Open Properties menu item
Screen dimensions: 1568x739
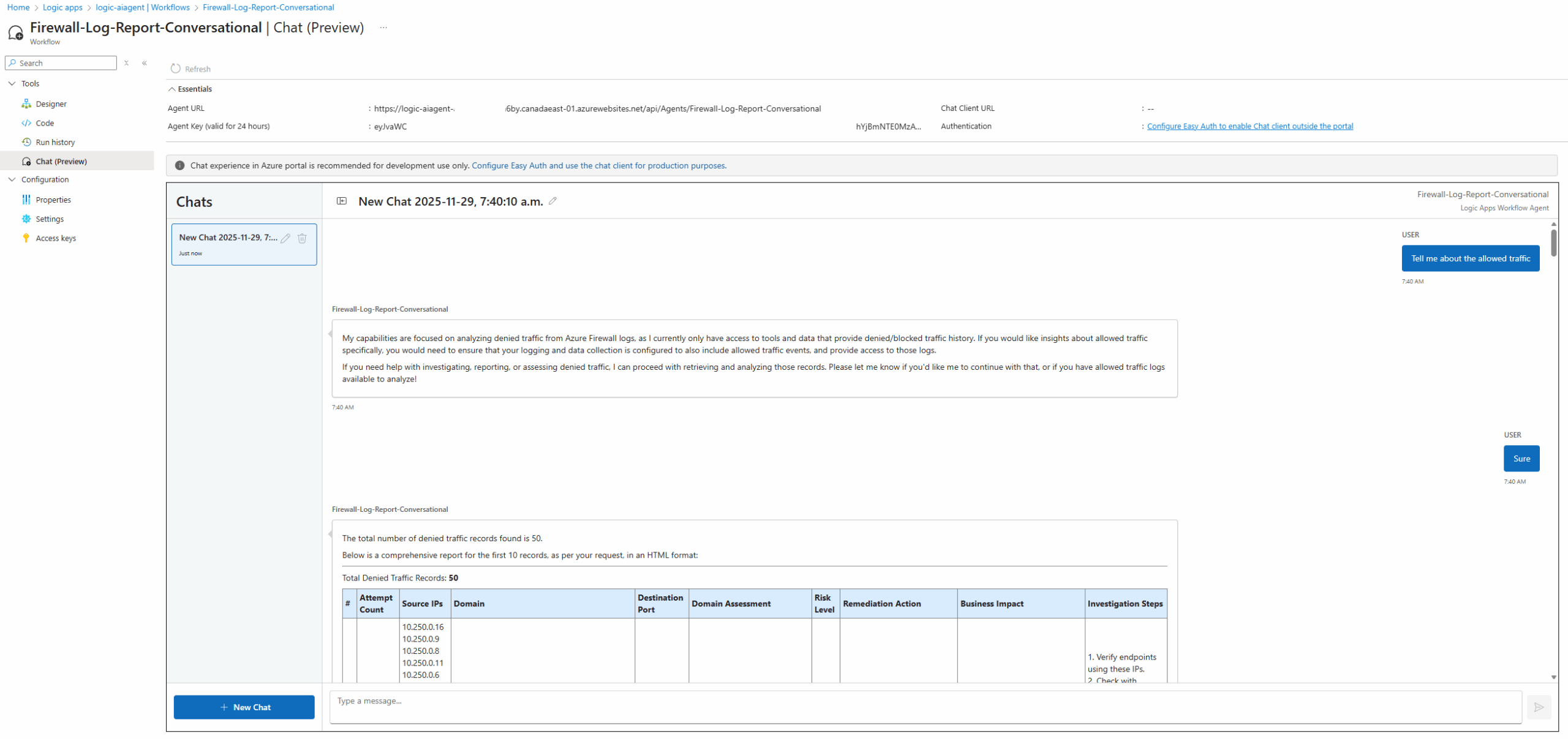53,200
